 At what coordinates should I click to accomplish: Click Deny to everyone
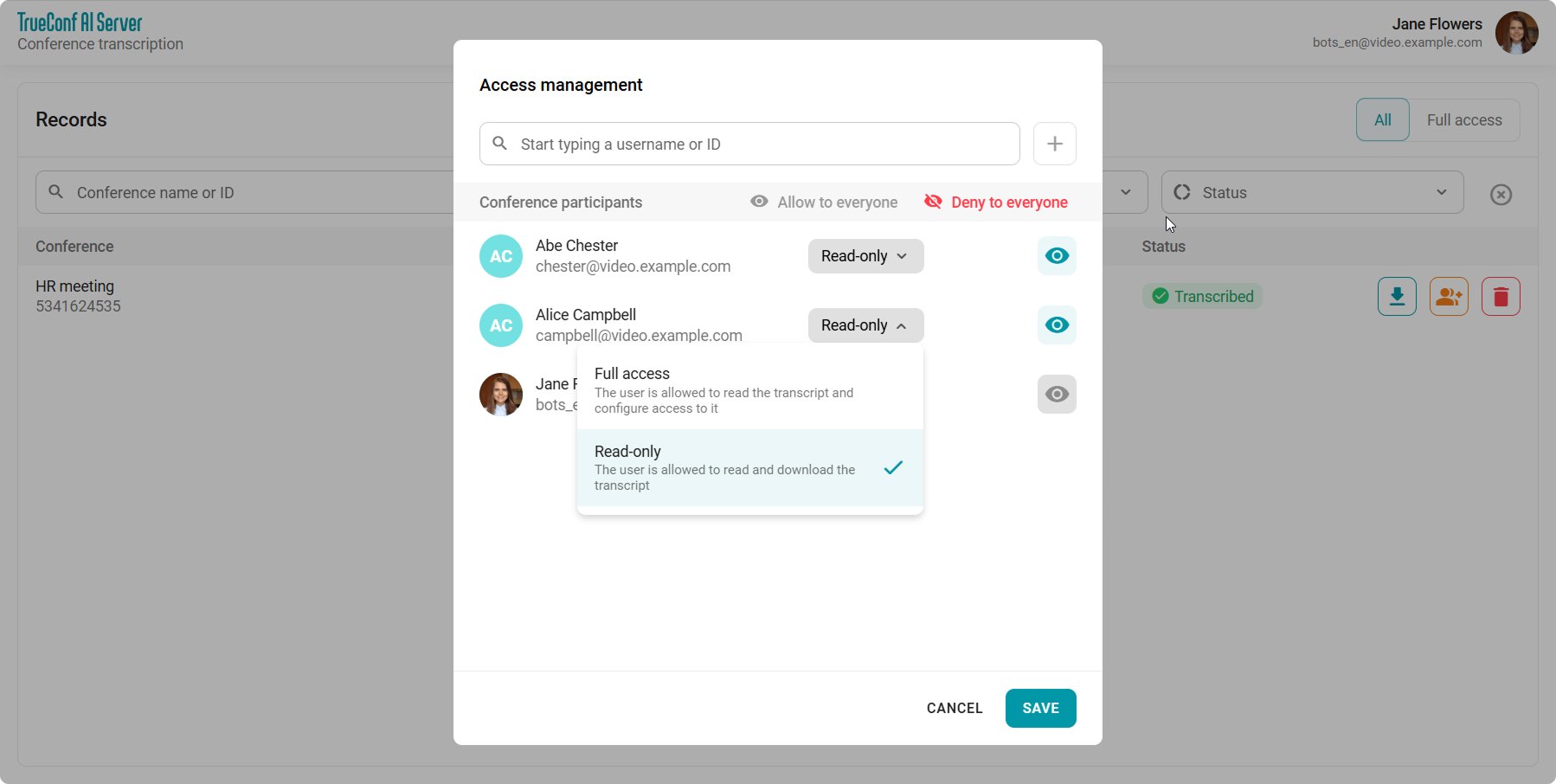tap(996, 202)
